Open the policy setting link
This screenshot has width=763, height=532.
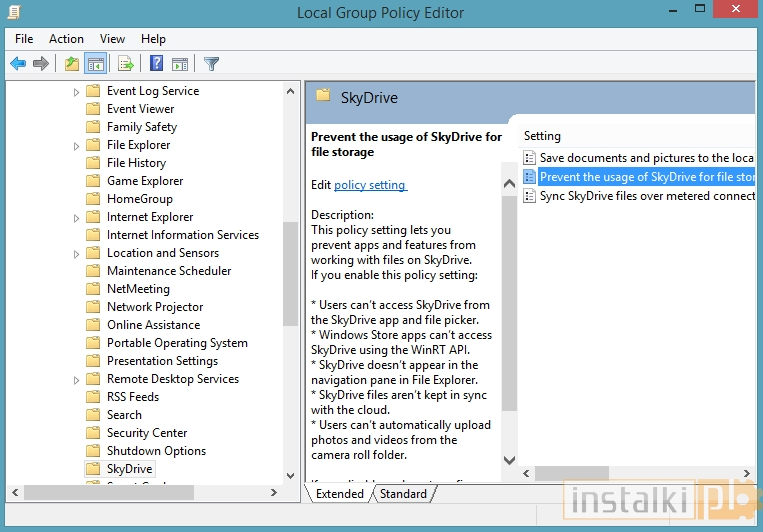pos(370,185)
